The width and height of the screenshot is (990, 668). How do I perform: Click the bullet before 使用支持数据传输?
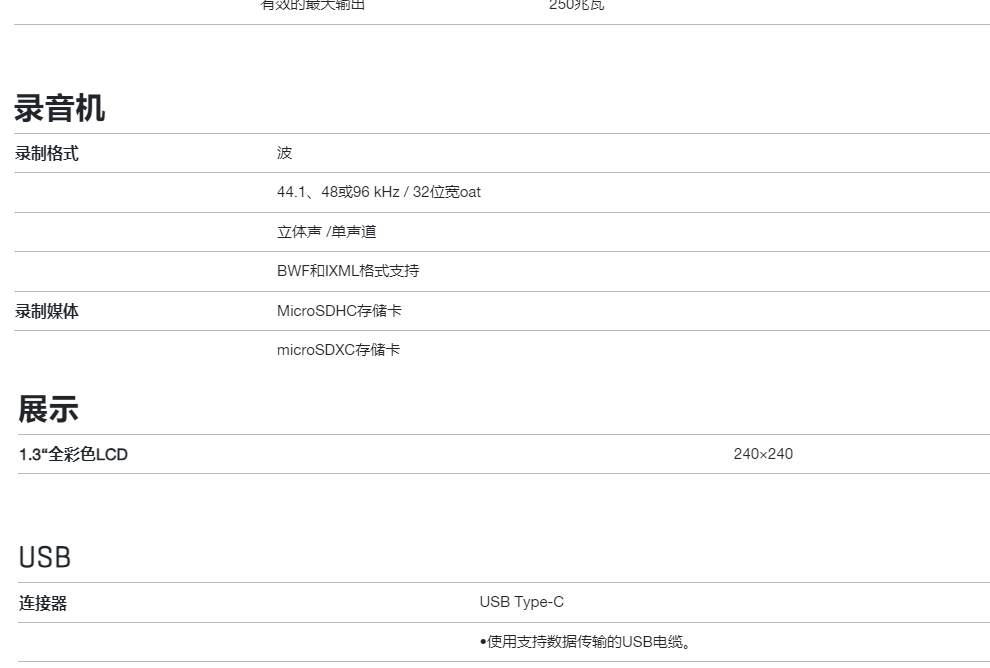tap(483, 642)
